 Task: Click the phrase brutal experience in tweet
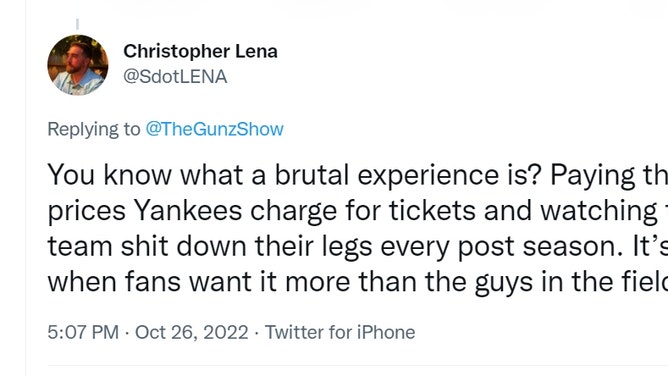click(x=387, y=175)
